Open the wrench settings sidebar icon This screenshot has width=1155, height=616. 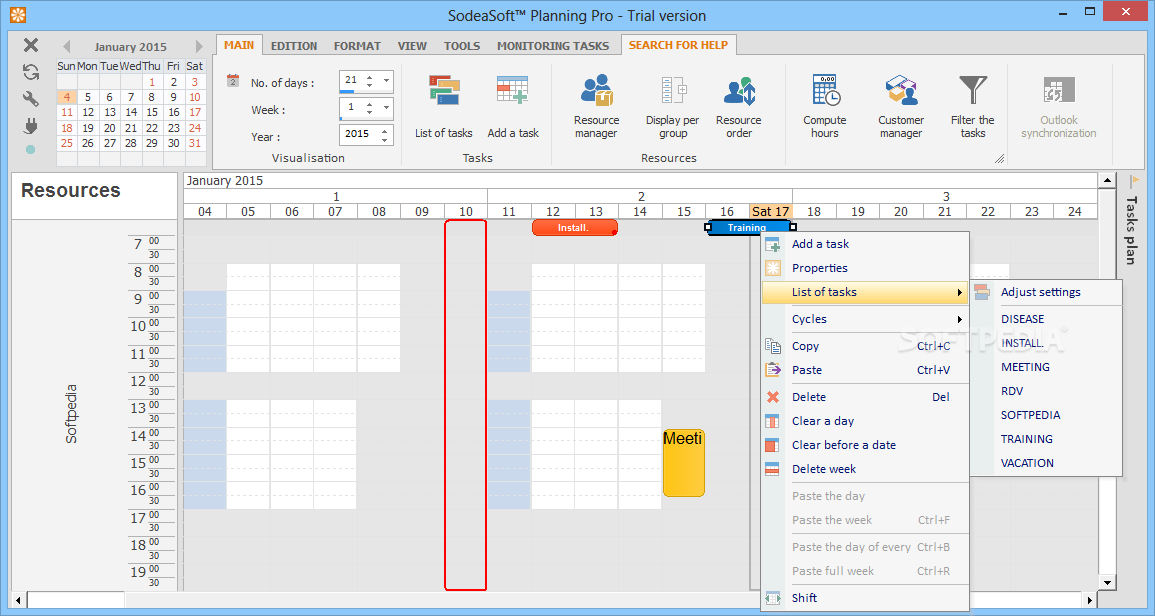click(x=31, y=99)
